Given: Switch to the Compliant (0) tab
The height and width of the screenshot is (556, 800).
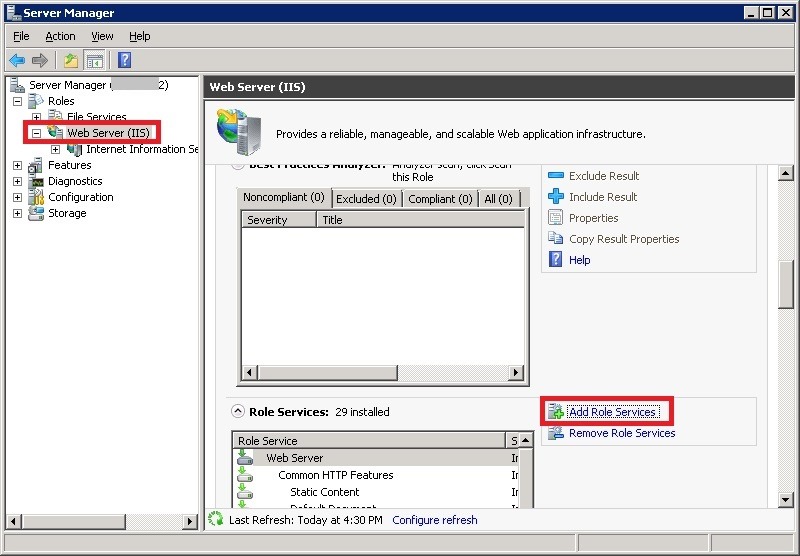Looking at the screenshot, I should (x=440, y=199).
